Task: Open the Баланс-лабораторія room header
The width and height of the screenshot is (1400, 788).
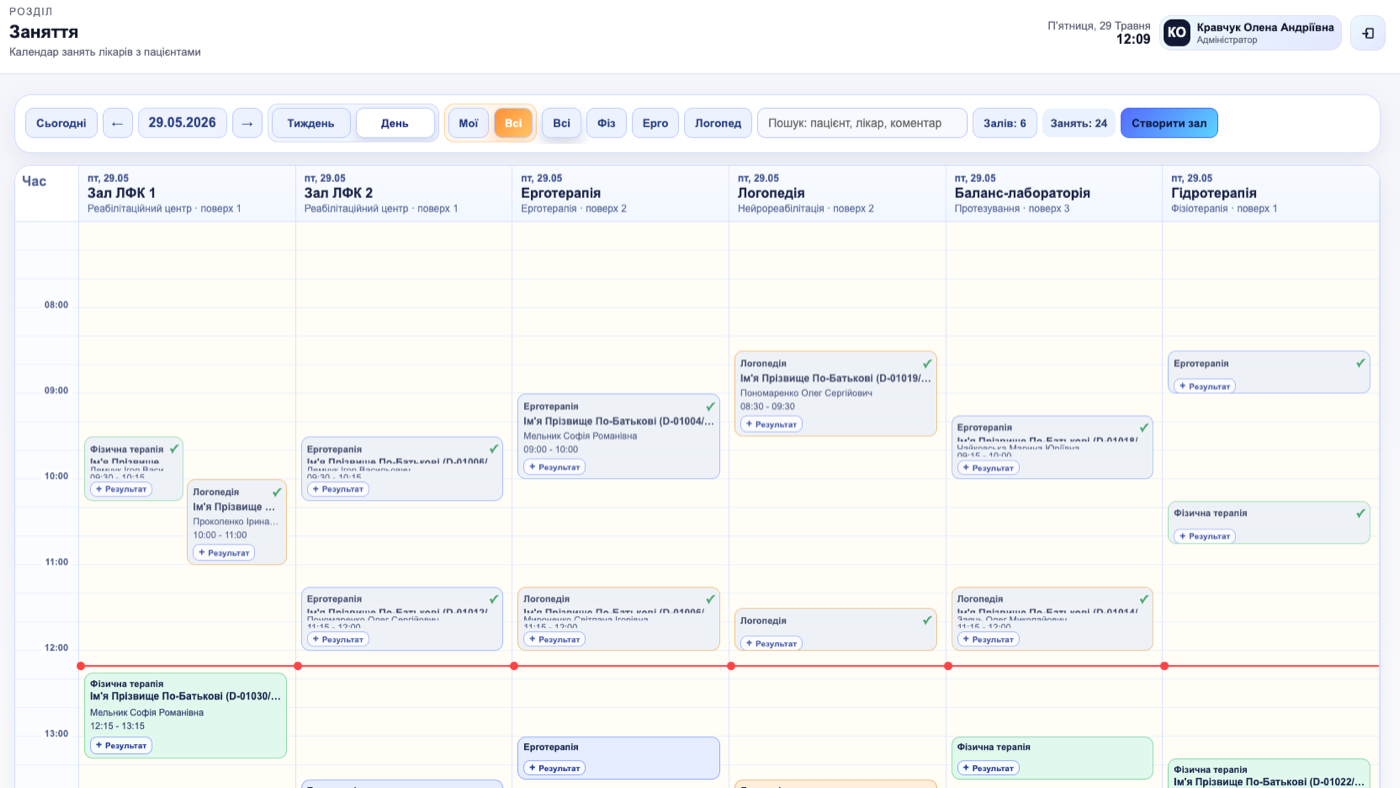Action: pos(1054,193)
